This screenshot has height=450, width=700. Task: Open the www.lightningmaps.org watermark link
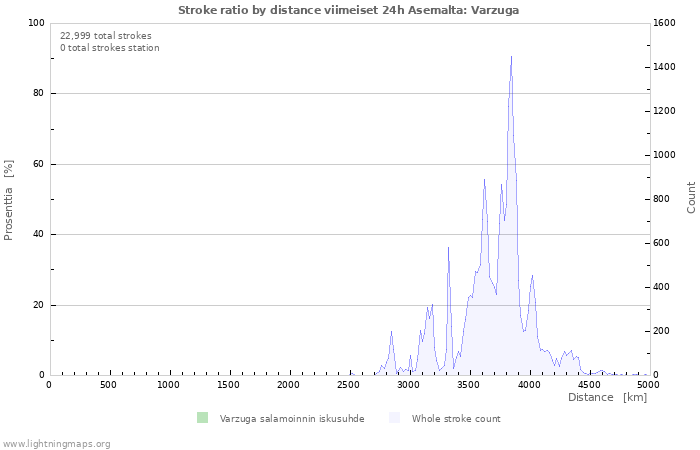(x=57, y=443)
